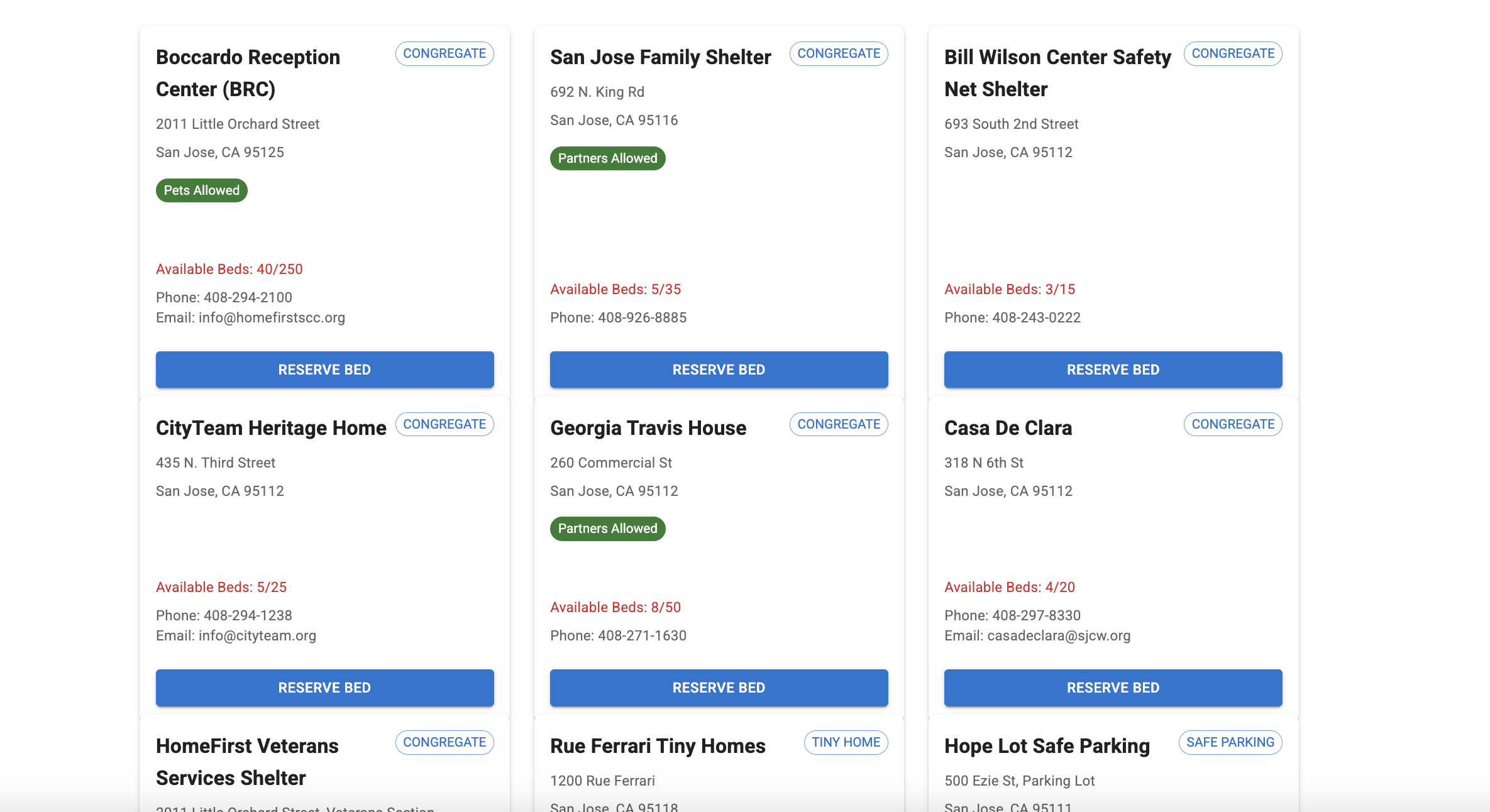Click the Georgia Travis House phone number
Image resolution: width=1490 pixels, height=812 pixels.
coord(642,635)
